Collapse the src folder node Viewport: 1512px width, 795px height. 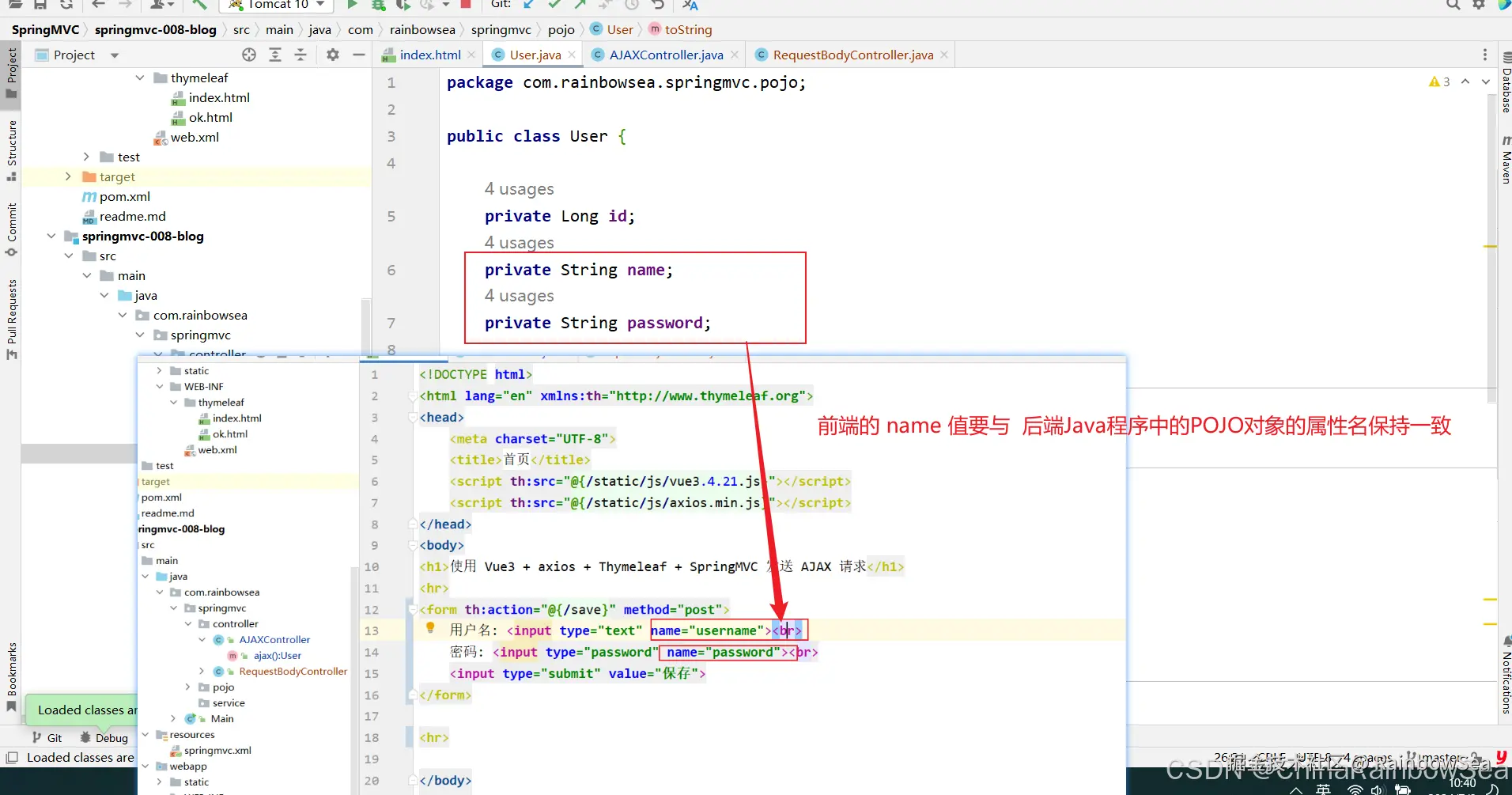click(69, 256)
